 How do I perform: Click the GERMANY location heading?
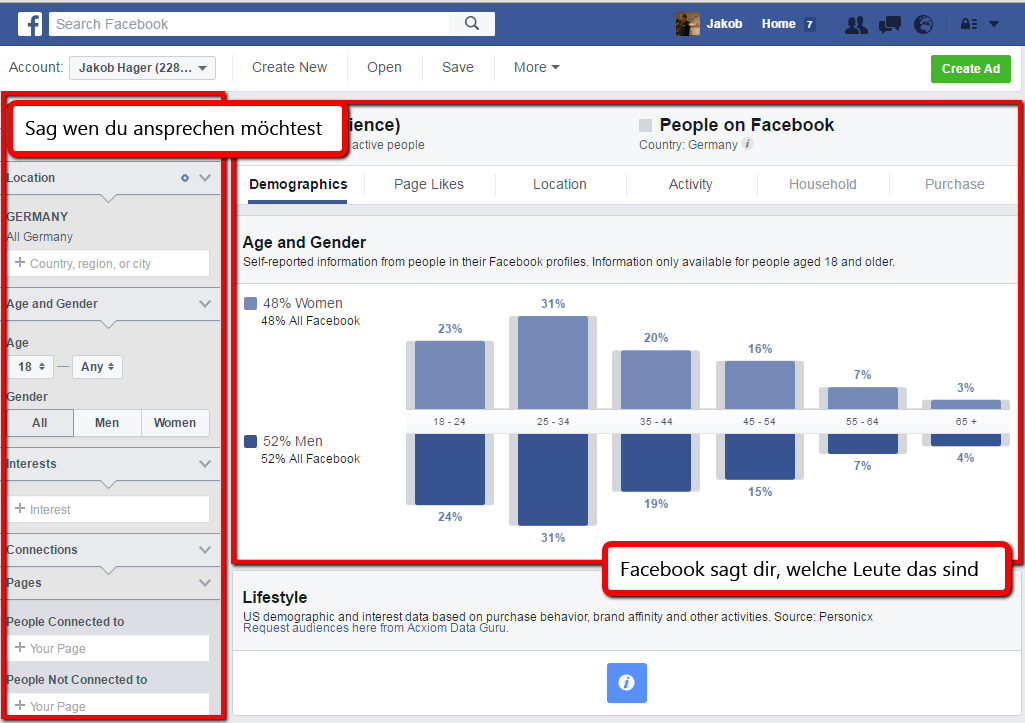[x=37, y=216]
